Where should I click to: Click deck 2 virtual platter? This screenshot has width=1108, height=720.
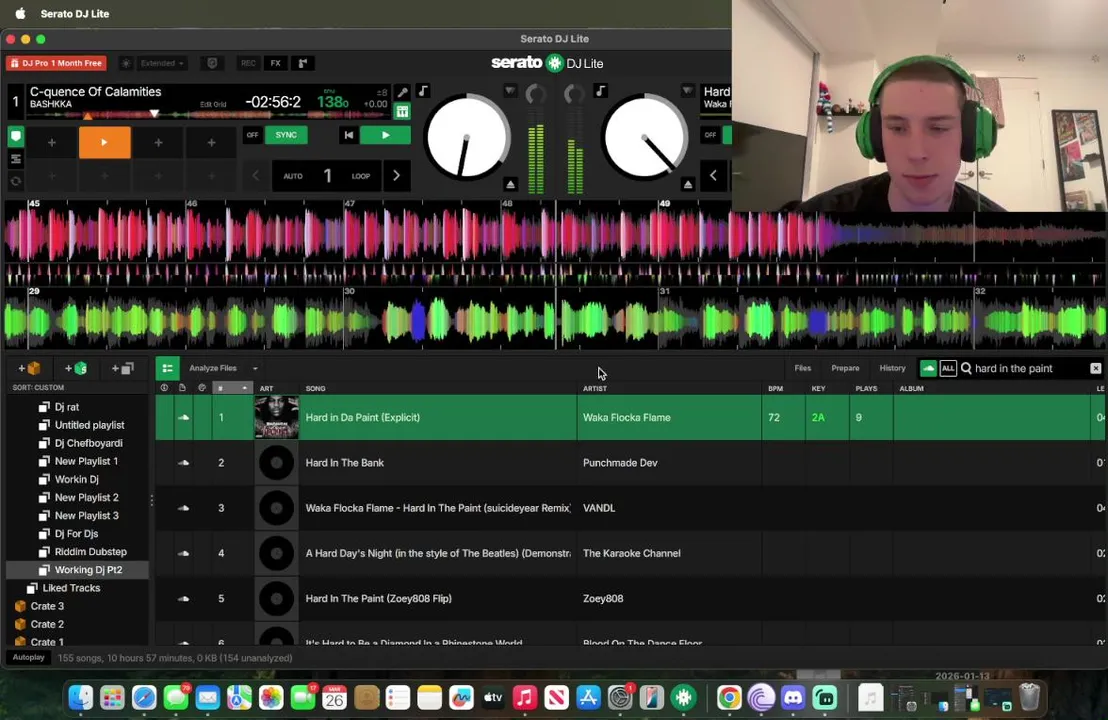pyautogui.click(x=644, y=138)
